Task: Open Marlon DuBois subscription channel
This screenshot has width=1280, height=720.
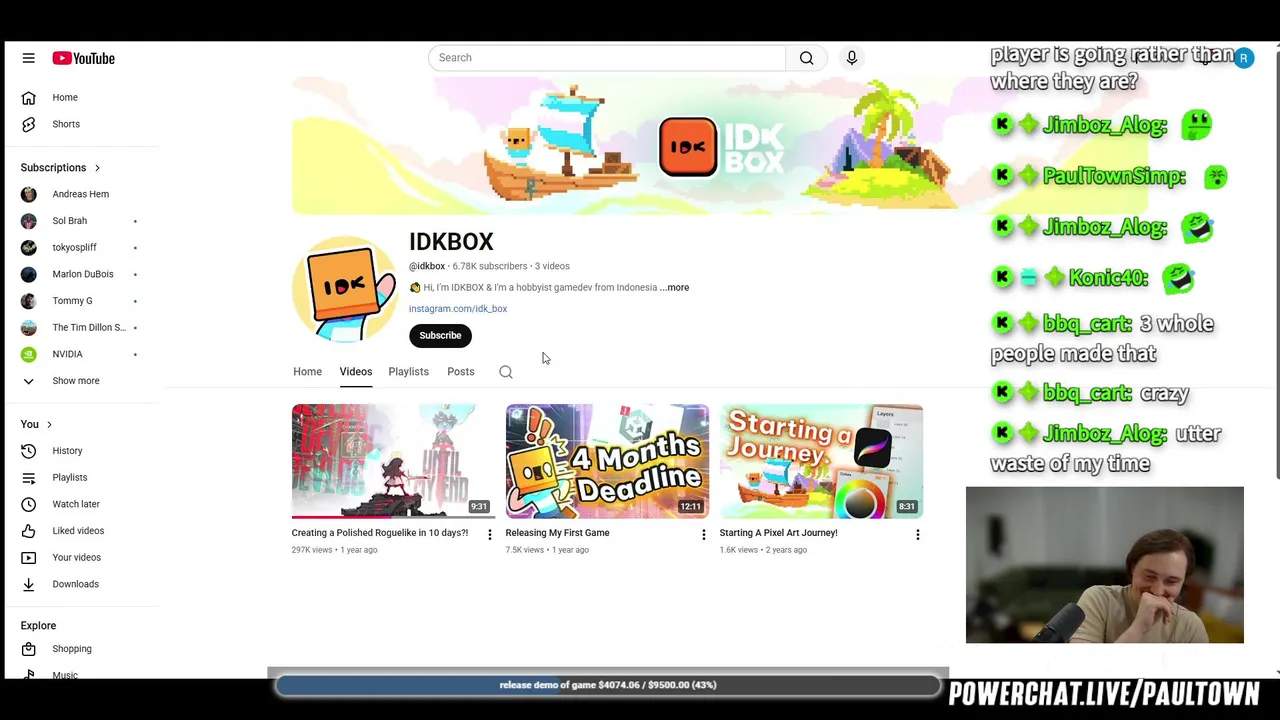Action: pos(82,274)
